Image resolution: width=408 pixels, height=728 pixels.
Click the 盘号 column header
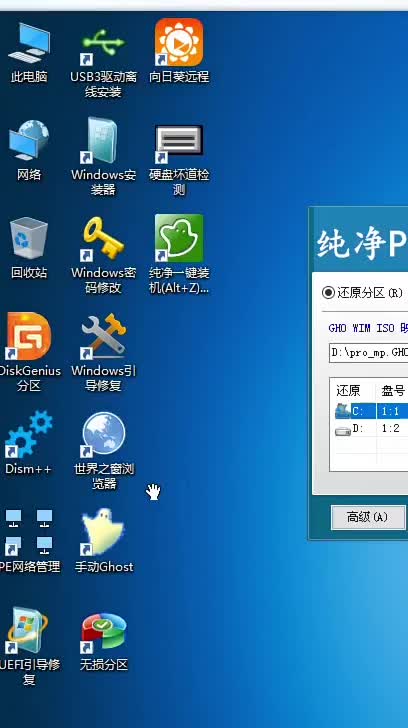394,390
